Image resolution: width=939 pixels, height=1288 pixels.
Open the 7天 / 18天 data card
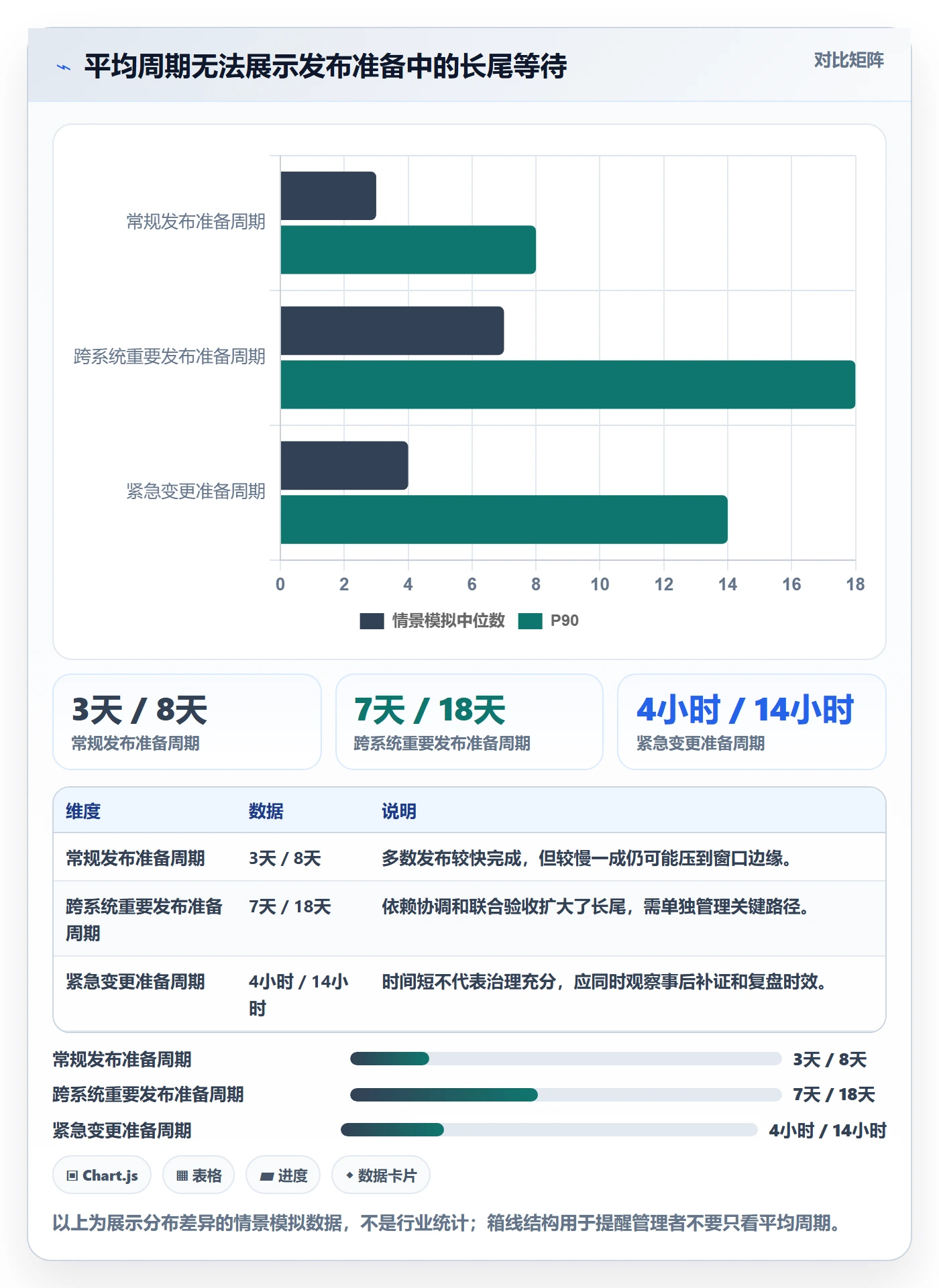469,722
